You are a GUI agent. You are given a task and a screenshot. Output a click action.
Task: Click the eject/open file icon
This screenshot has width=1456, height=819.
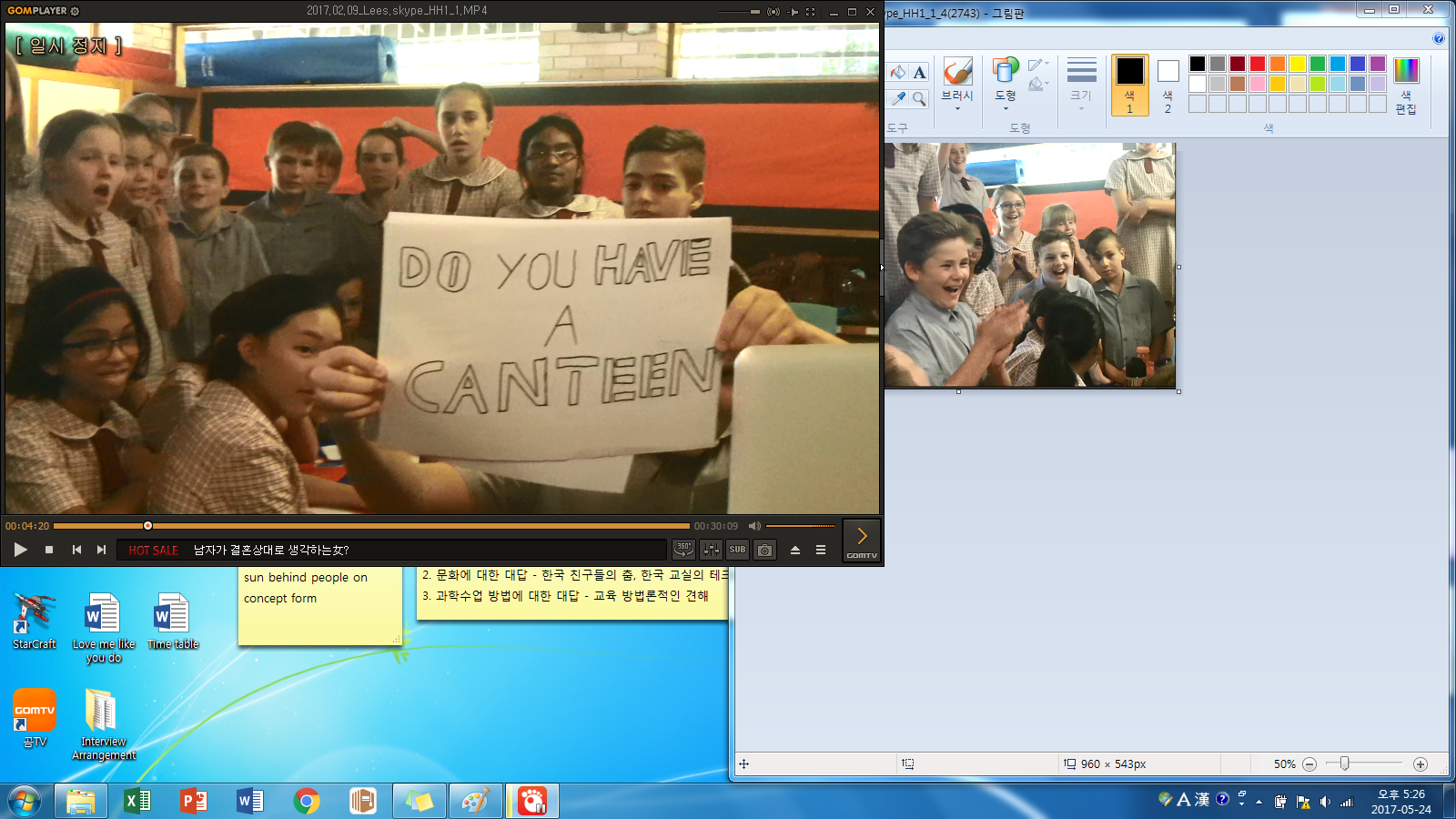tap(795, 550)
